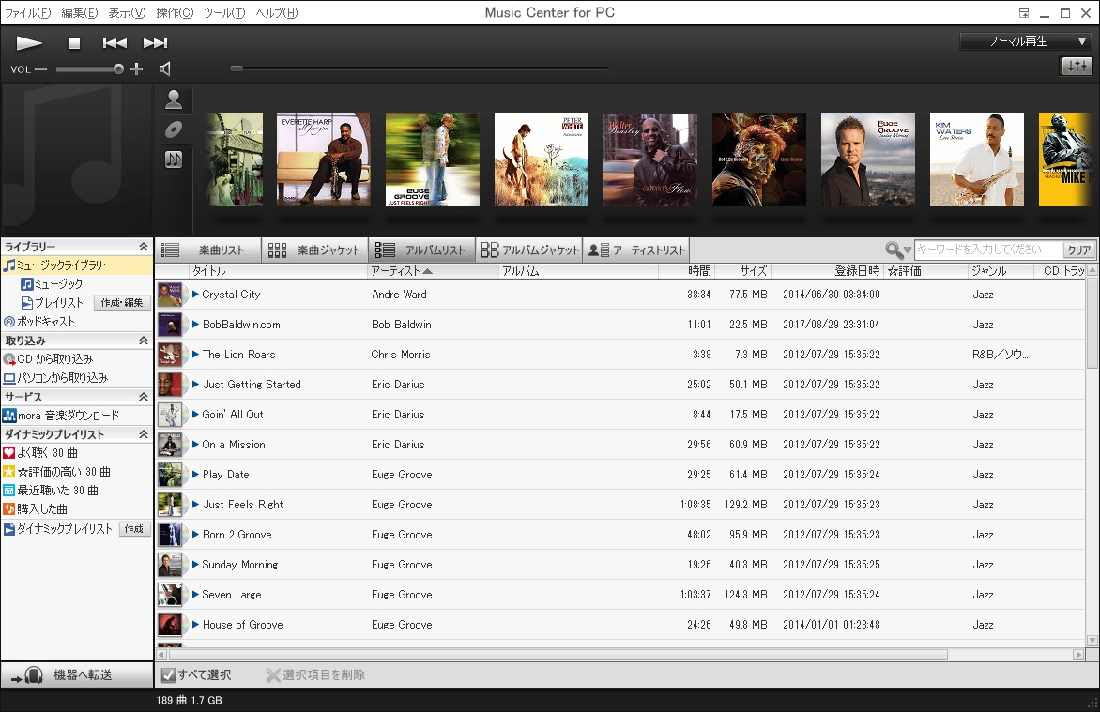The width and height of the screenshot is (1100, 712).
Task: Sort by ジャンル column header
Action: (1000, 271)
